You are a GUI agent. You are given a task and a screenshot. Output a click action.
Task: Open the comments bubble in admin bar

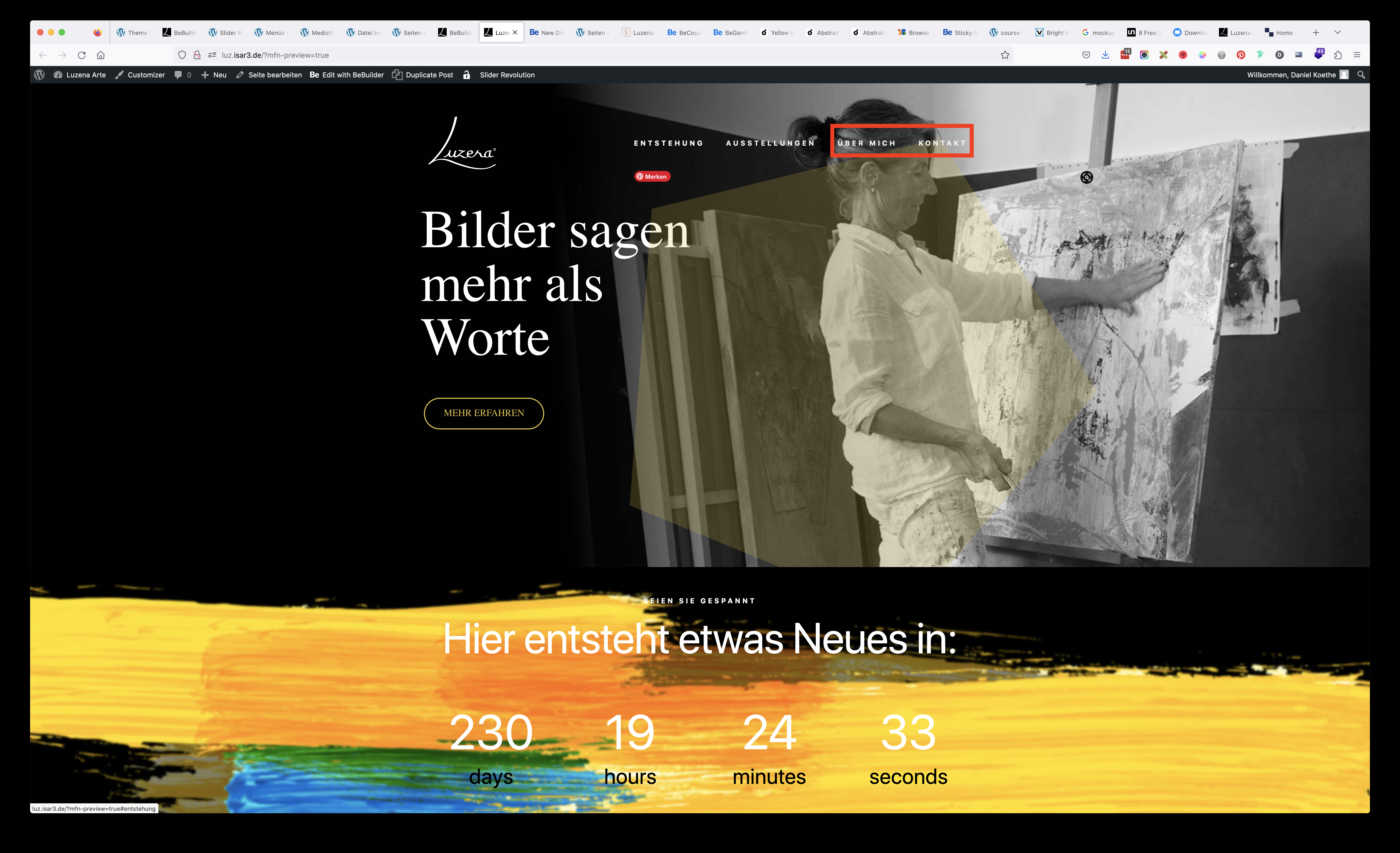coord(182,75)
